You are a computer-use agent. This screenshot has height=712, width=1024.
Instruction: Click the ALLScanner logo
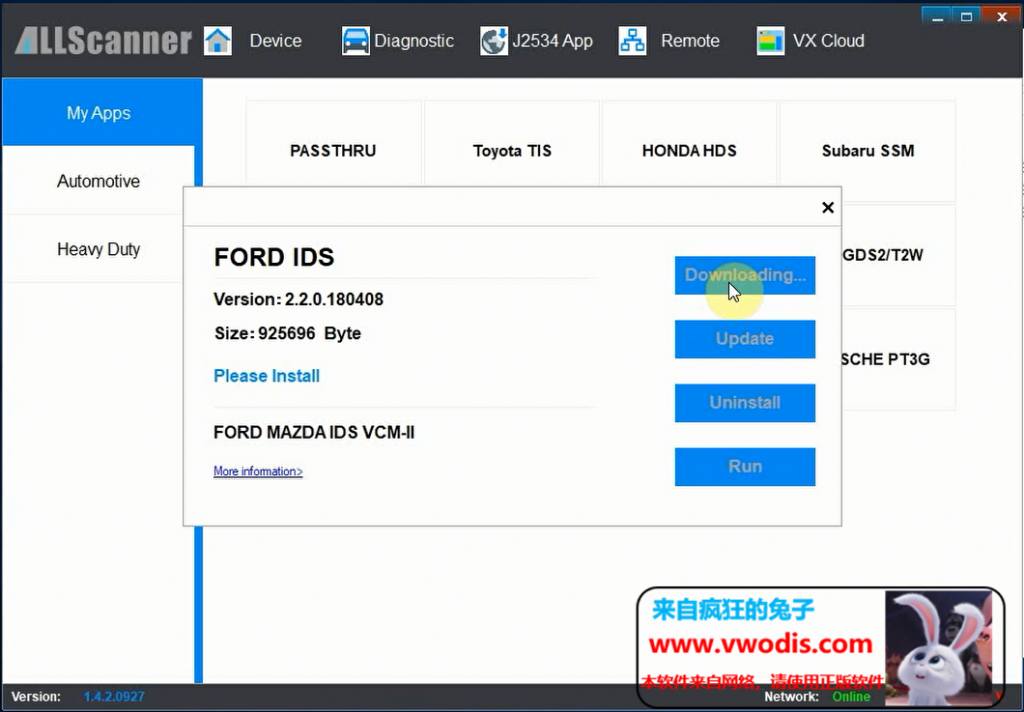(x=100, y=41)
